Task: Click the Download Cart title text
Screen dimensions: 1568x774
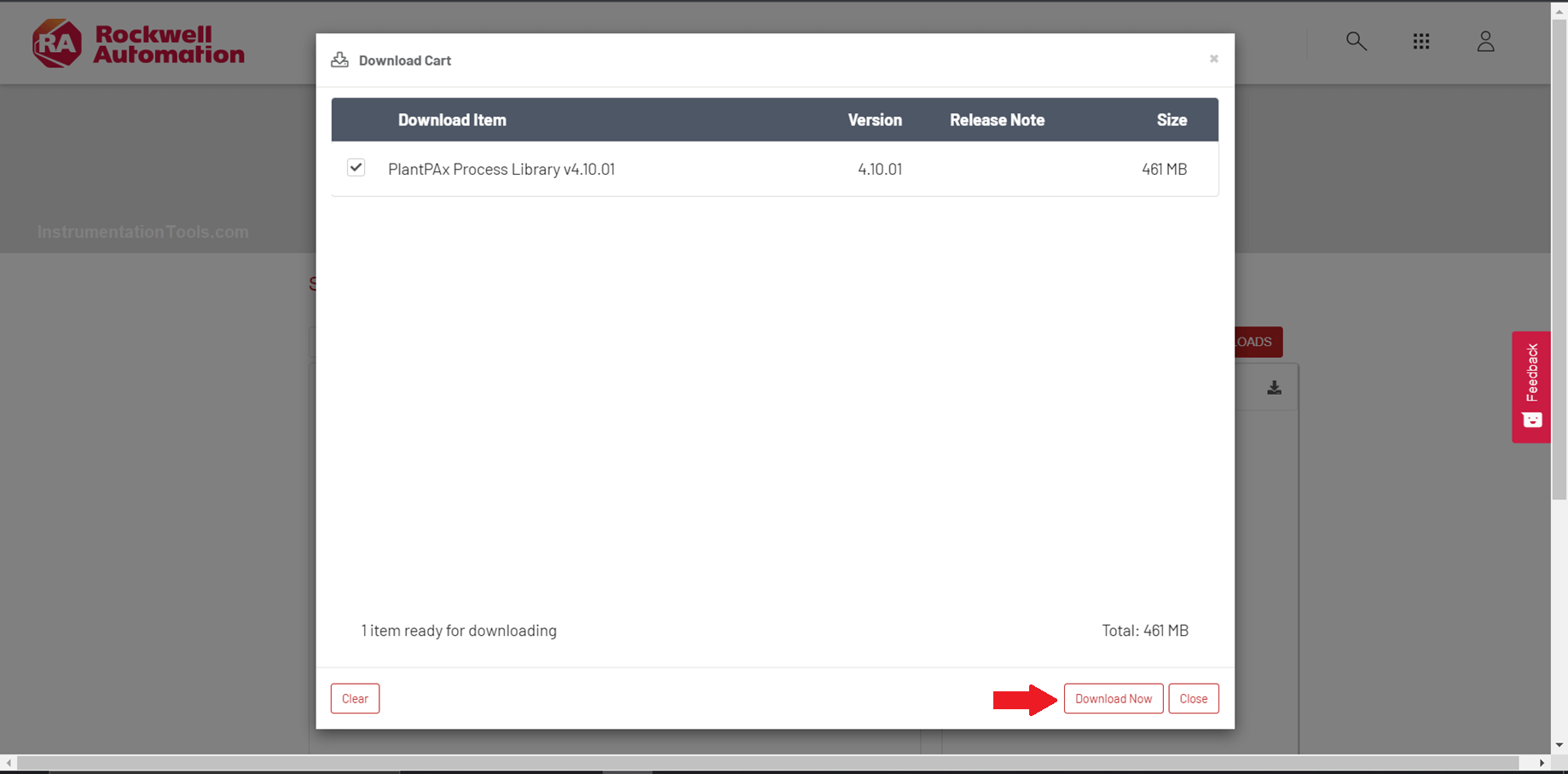Action: tap(405, 61)
